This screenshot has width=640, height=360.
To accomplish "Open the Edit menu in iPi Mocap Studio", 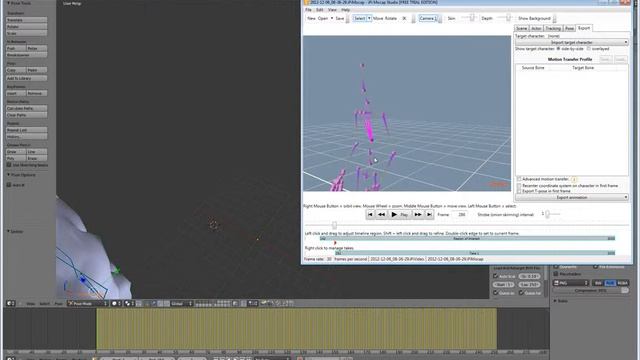I will click(320, 10).
